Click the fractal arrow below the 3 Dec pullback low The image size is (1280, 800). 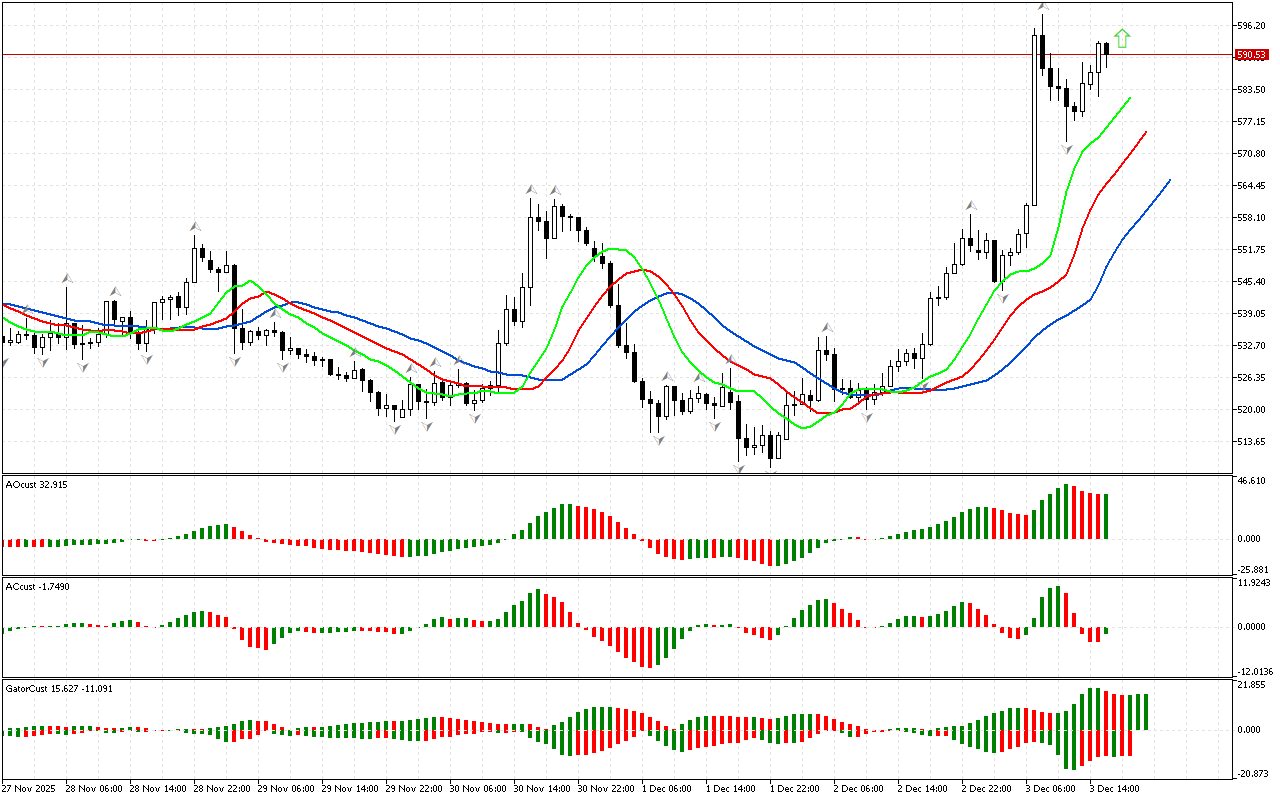click(x=1067, y=148)
